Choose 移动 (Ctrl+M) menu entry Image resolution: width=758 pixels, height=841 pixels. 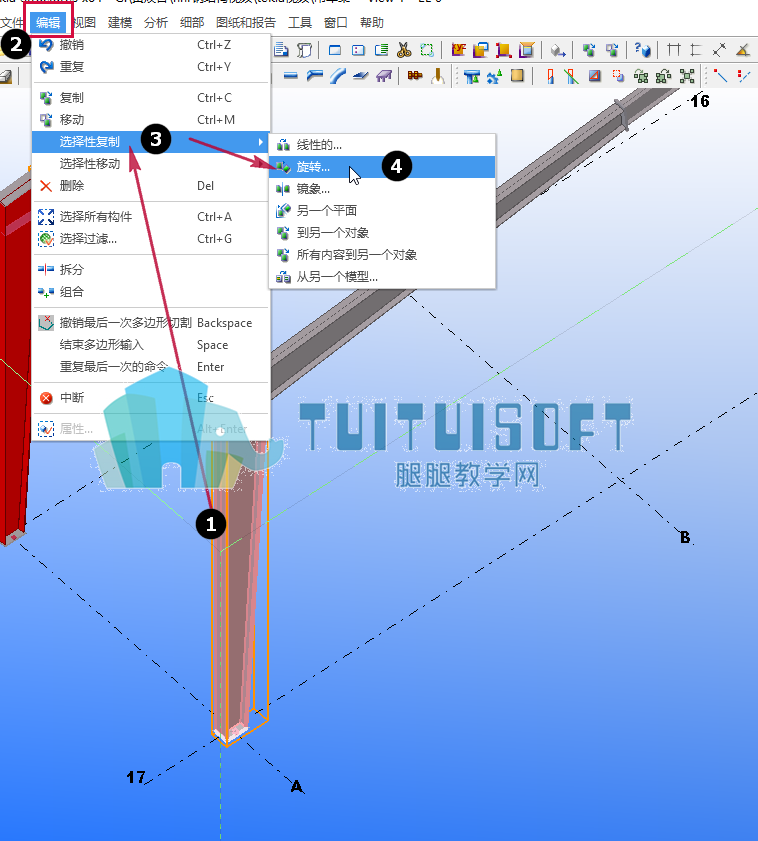pos(151,120)
